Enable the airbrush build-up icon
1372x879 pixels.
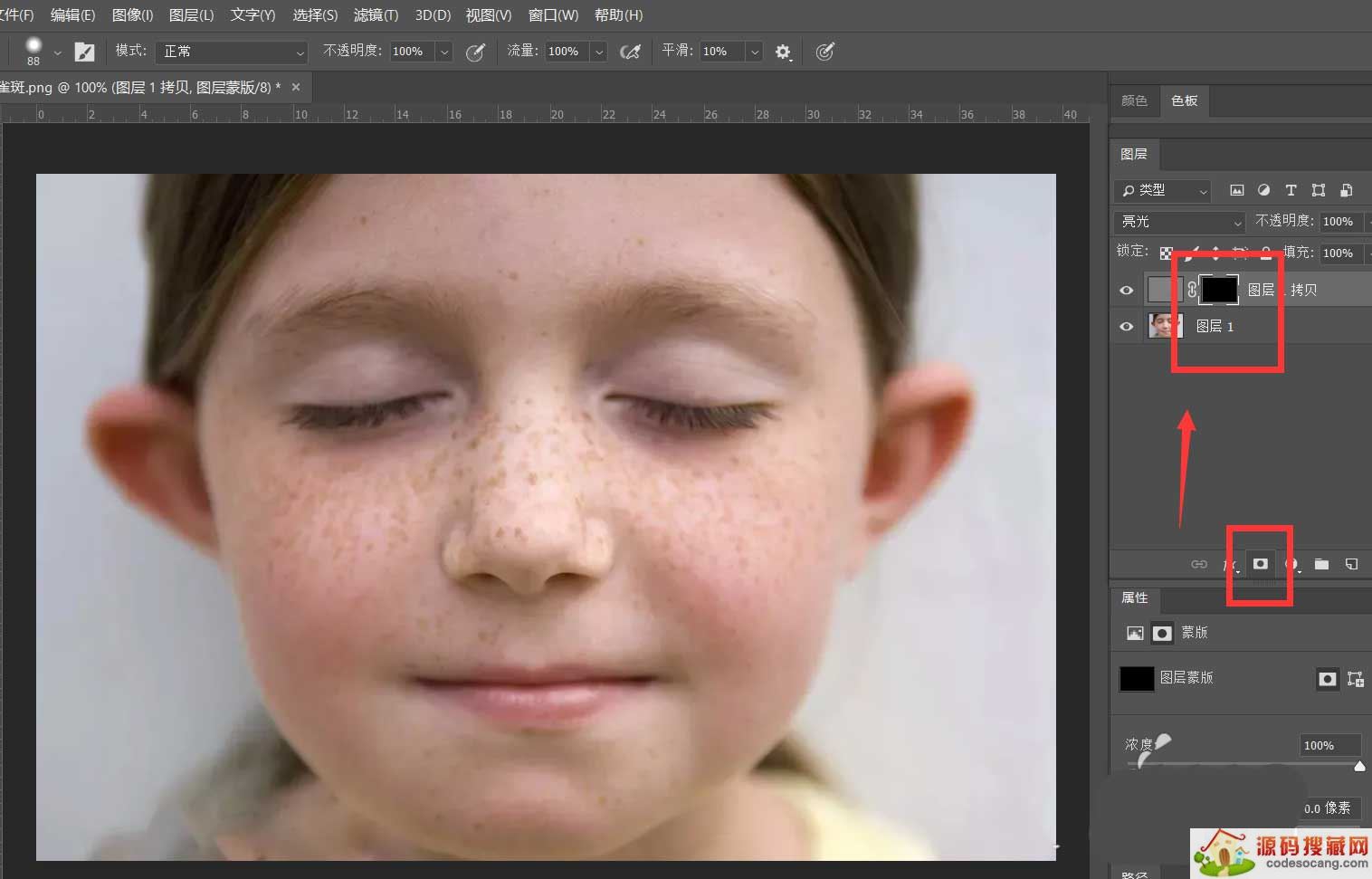(x=631, y=52)
